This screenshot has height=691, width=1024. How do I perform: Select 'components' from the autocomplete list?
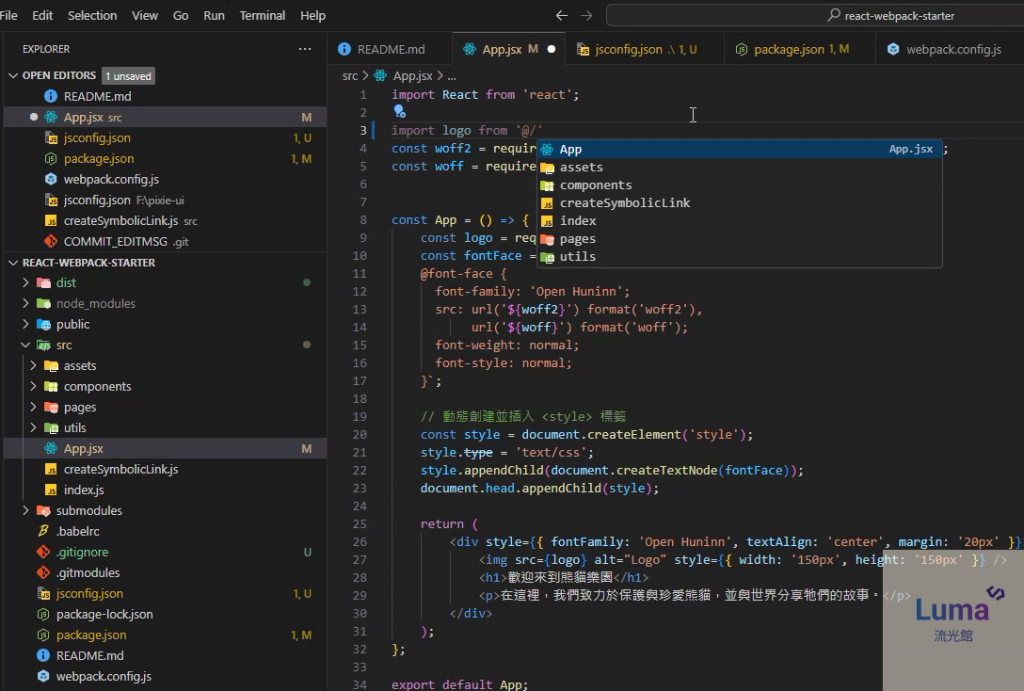point(595,185)
